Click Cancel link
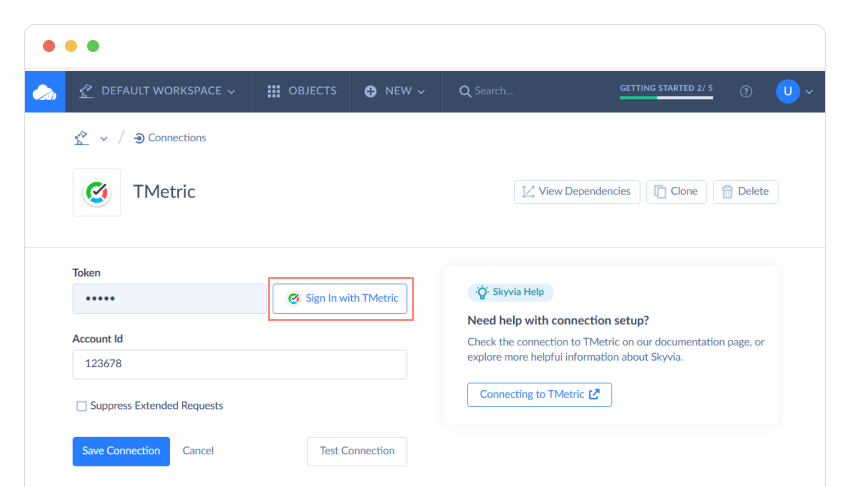The width and height of the screenshot is (851, 487). tap(198, 451)
